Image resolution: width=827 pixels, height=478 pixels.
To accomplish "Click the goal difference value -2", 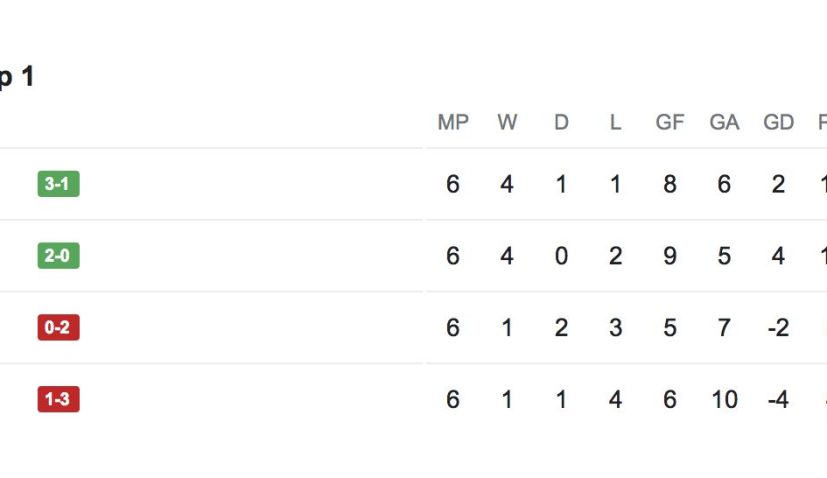I will click(778, 328).
